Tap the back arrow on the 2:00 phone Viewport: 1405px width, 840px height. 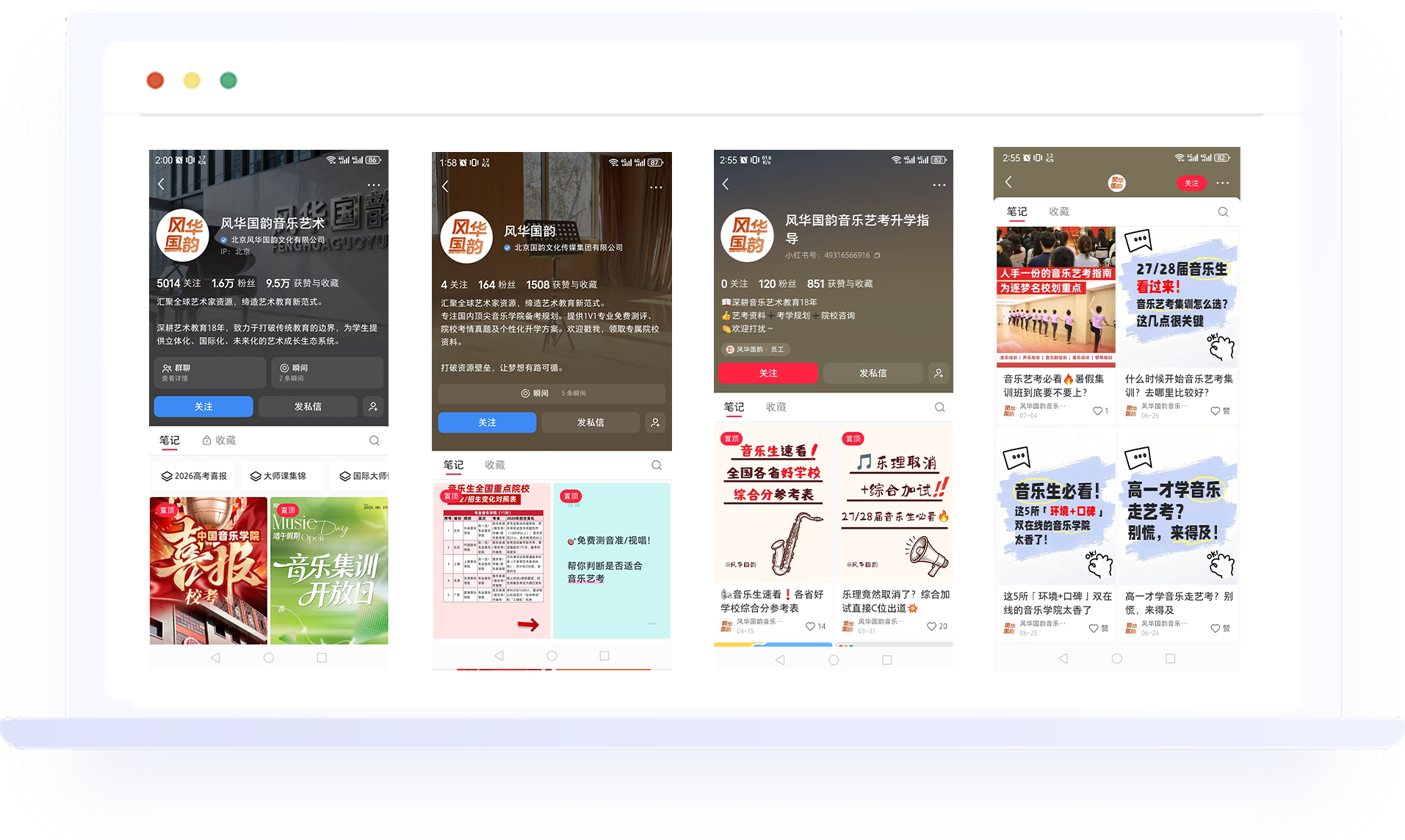(x=161, y=184)
